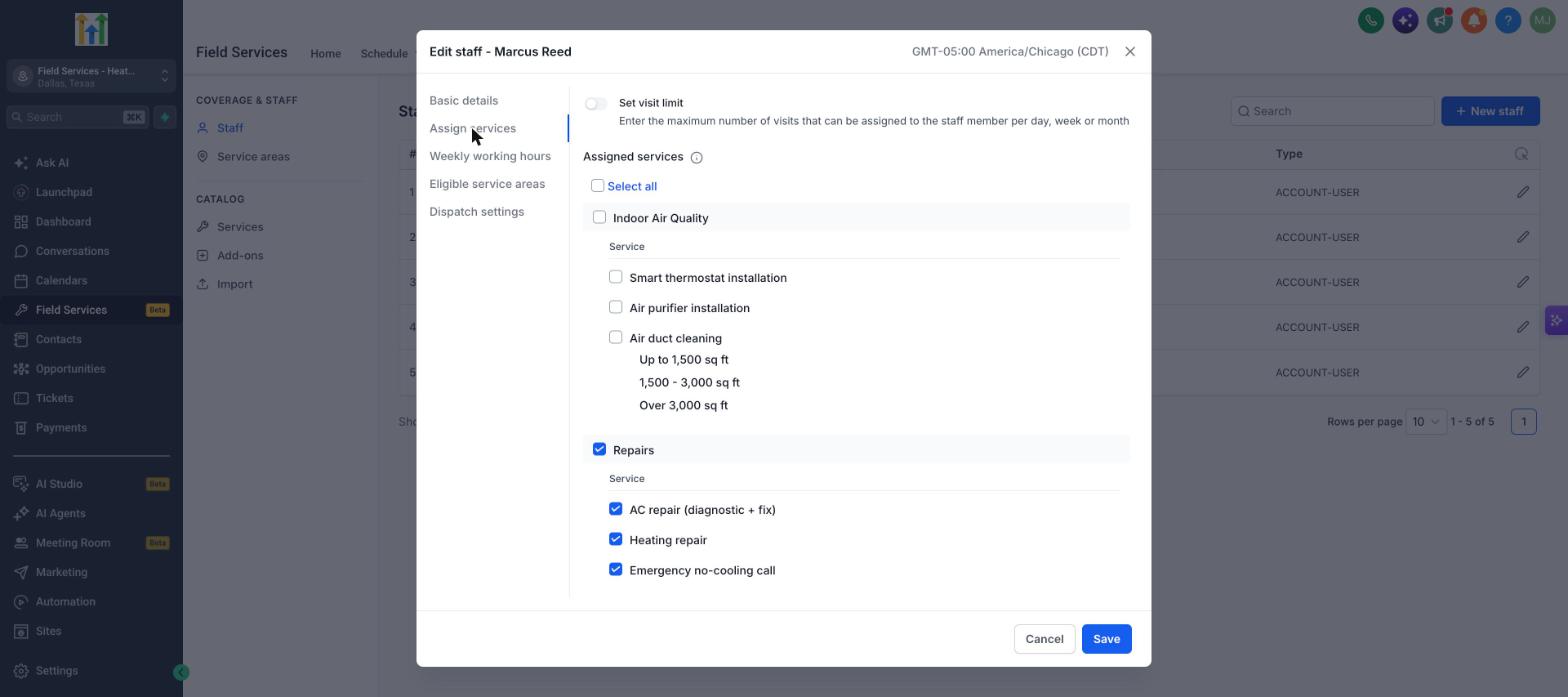
Task: Go to page 1 in pagination
Action: click(1524, 422)
